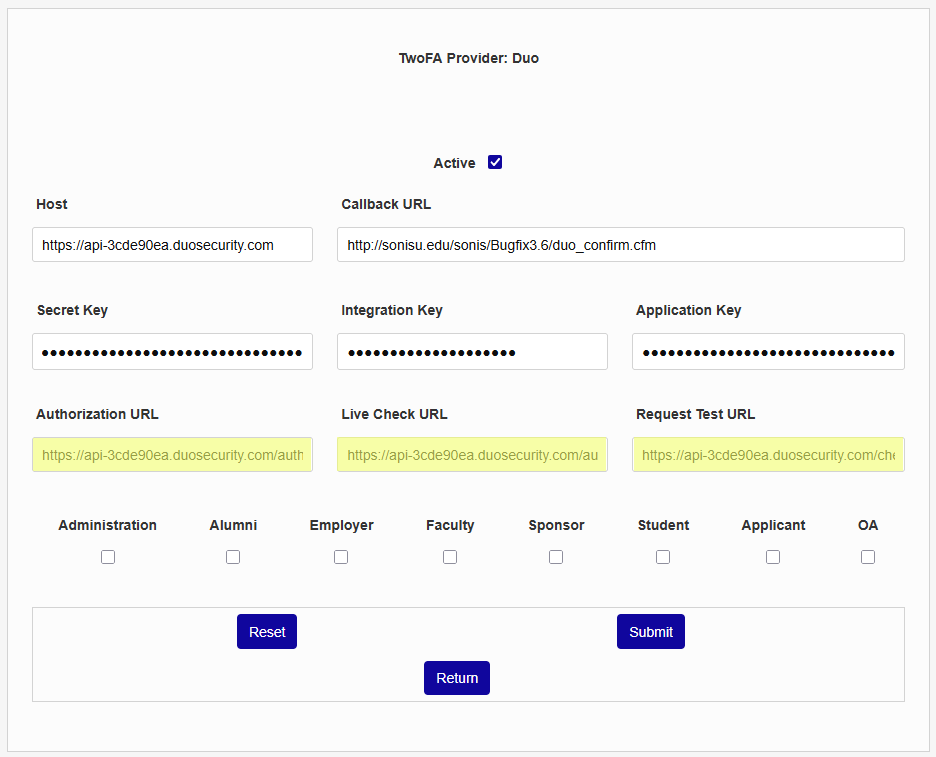The height and width of the screenshot is (757, 936).
Task: Click the Submit button
Action: pos(650,632)
